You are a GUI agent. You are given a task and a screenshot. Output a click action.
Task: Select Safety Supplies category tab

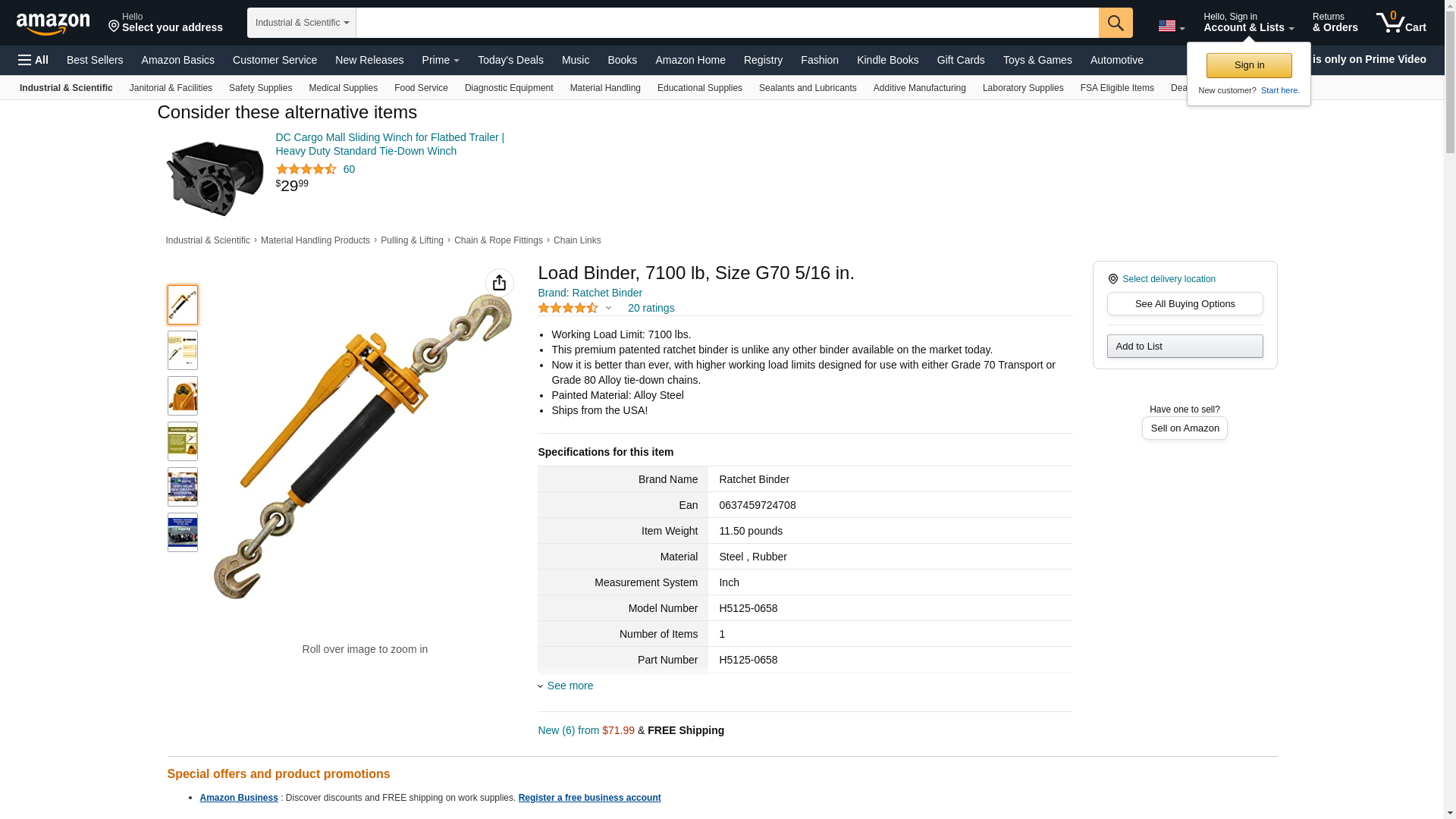260,88
